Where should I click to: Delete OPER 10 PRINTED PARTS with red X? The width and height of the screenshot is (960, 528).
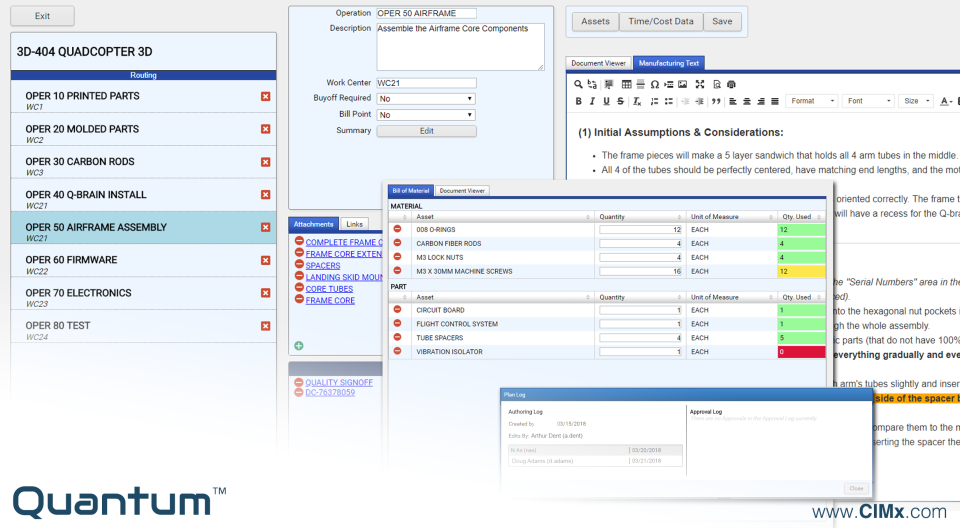266,96
